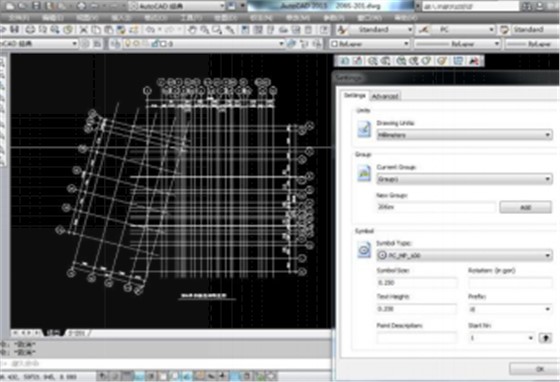Viewport: 560px width, 382px height.
Task: Click the Current Group icon in dialog
Action: 364,174
